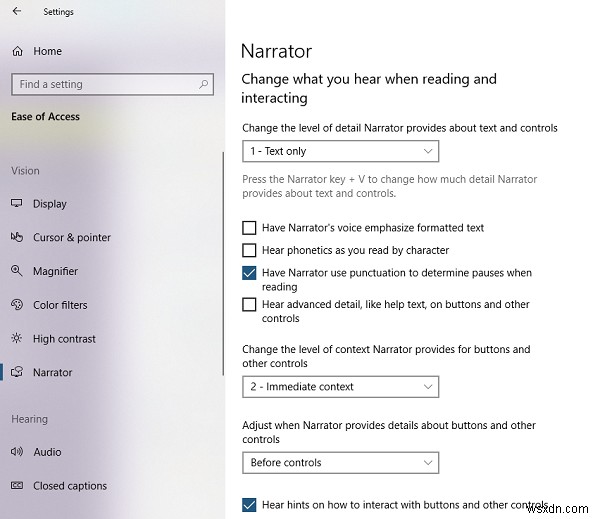Click the search magnifier icon
Image resolution: width=600 pixels, height=519 pixels.
pos(204,84)
